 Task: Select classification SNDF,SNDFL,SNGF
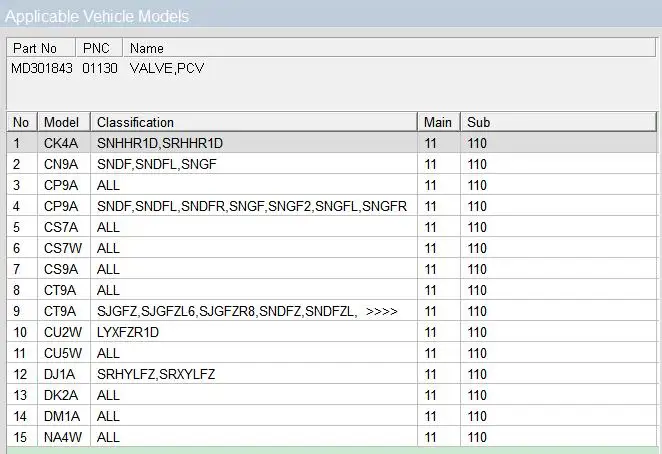point(157,164)
